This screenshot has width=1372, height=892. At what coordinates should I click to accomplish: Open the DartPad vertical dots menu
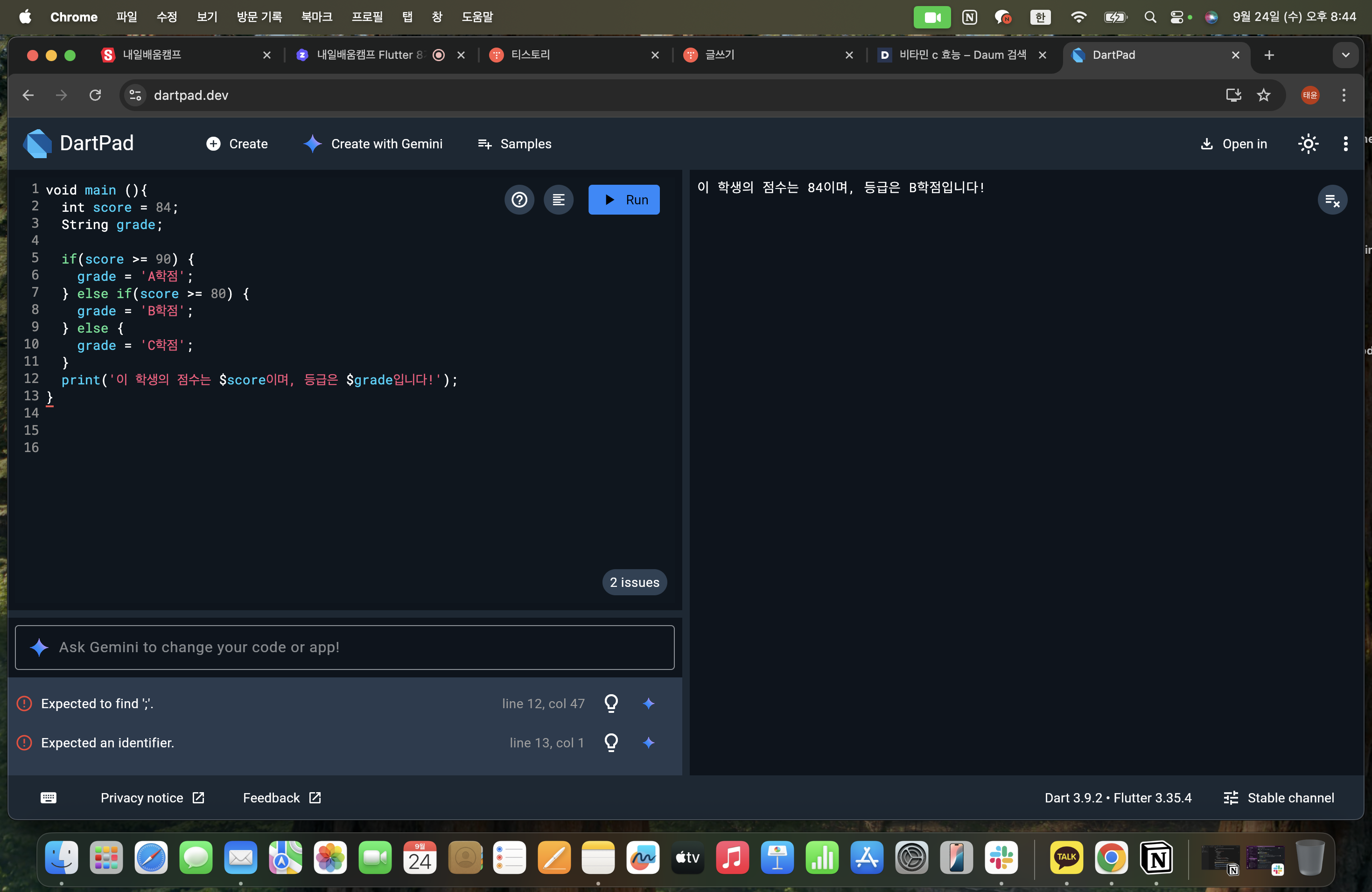tap(1345, 144)
